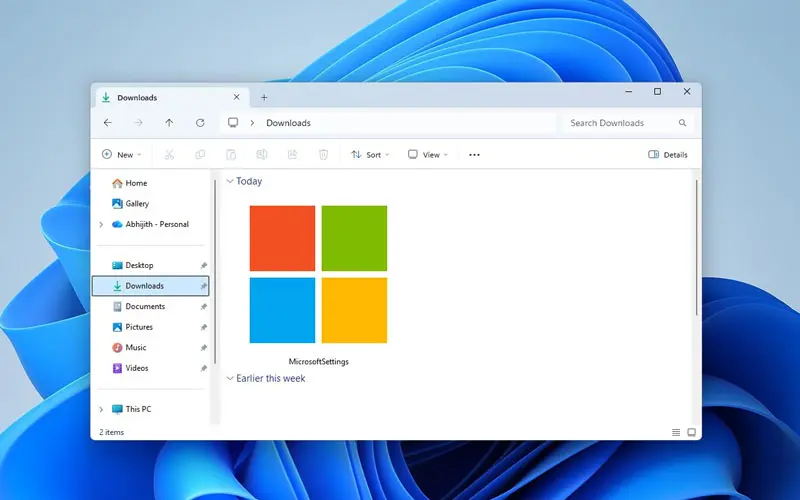Click the 2 items status text

111,432
